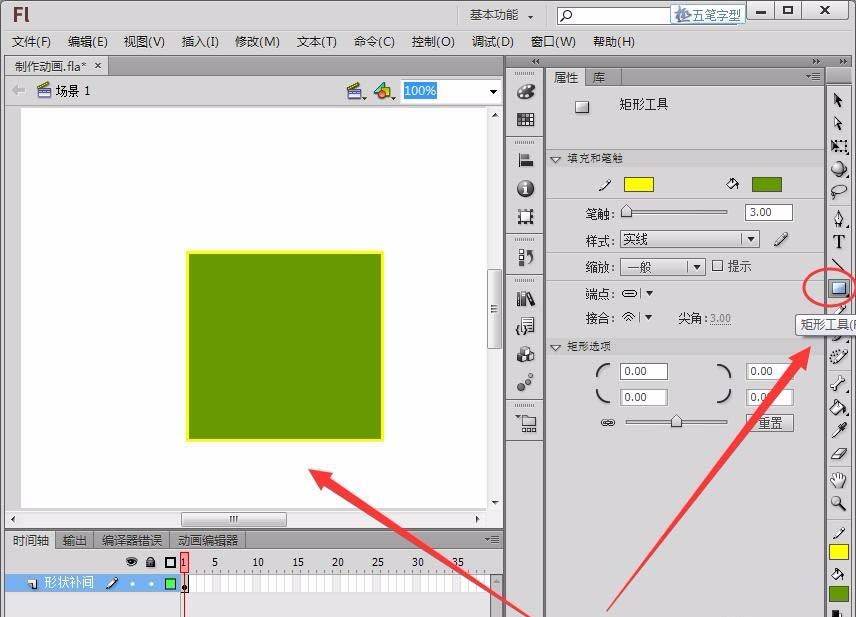Click the 笔触 stroke width slider handle
856x617 pixels.
(626, 211)
